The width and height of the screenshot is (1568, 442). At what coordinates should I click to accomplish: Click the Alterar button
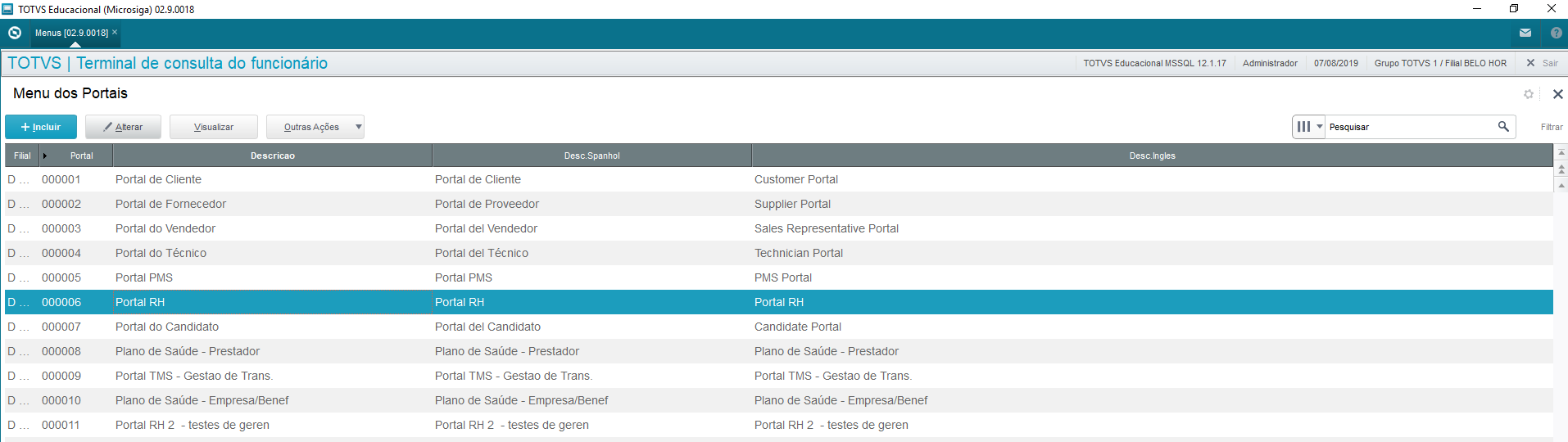coord(123,127)
